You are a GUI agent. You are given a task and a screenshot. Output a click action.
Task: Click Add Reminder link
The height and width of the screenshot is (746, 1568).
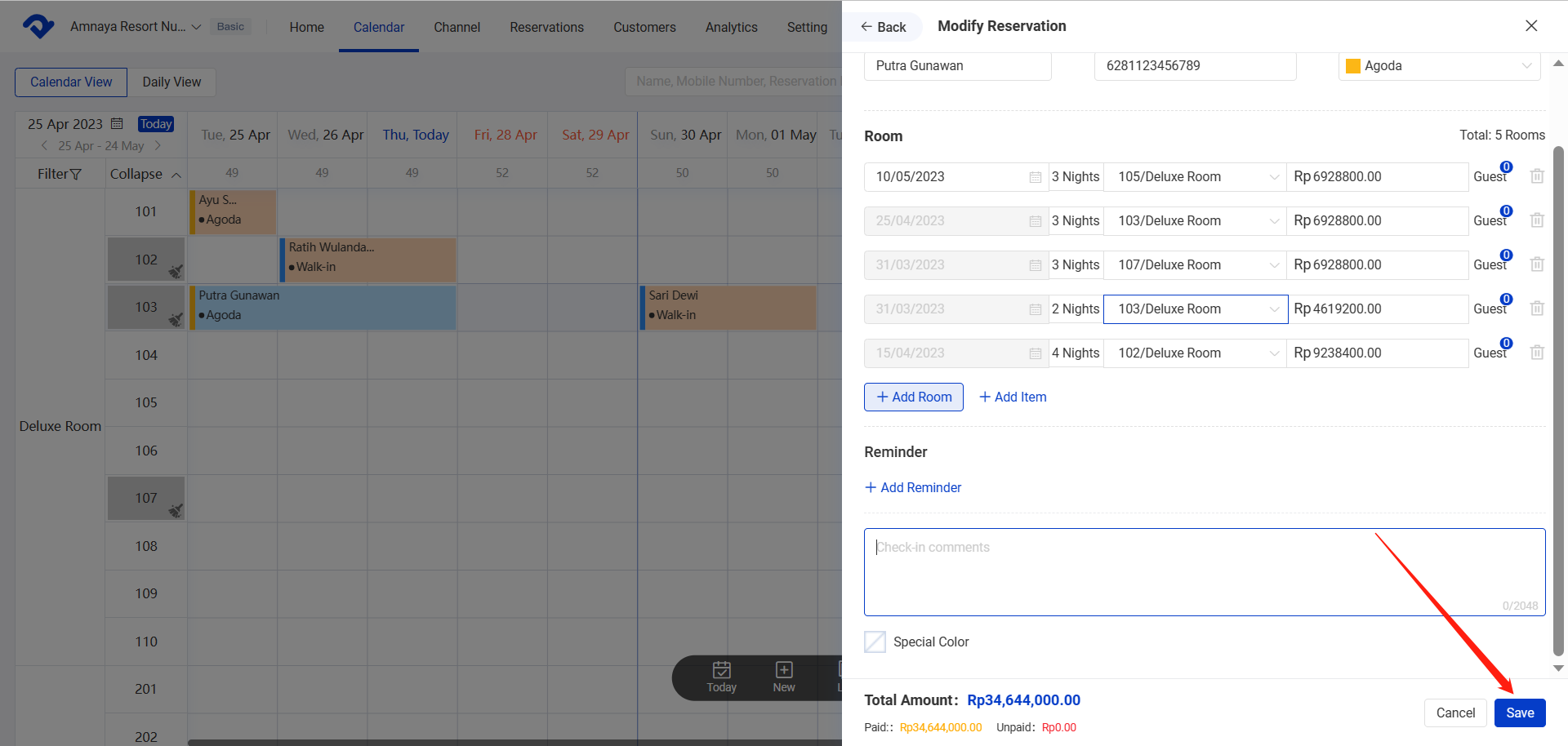pyautogui.click(x=913, y=487)
